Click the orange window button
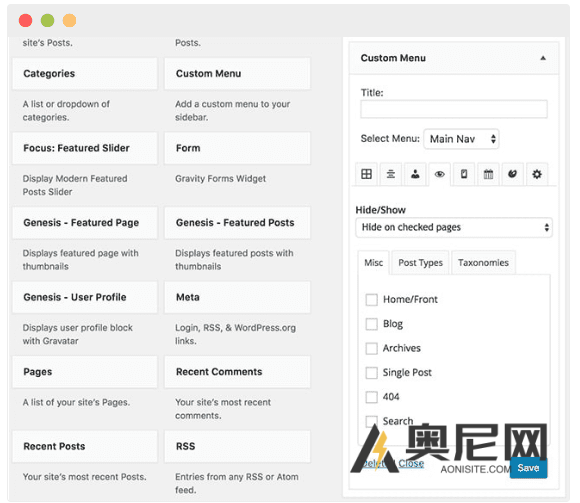Image resolution: width=580 pixels, height=503 pixels. tap(70, 20)
